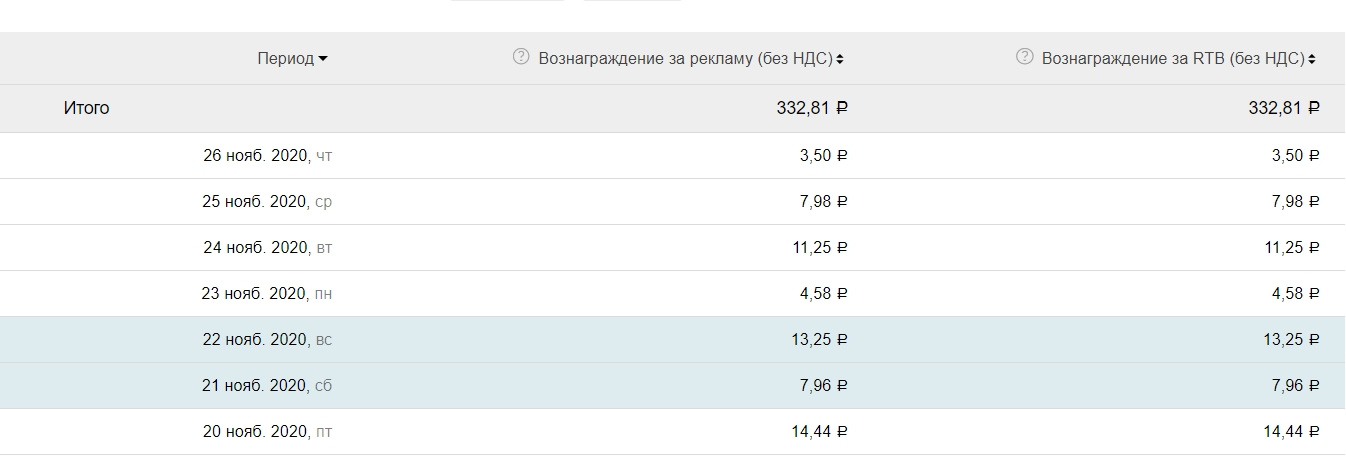Sort by Период column arrow
This screenshot has height=457, width=1346.
(x=323, y=59)
